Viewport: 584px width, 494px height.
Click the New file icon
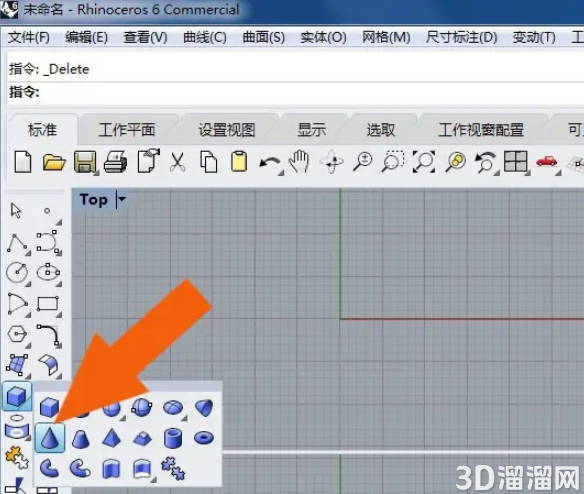tap(23, 162)
